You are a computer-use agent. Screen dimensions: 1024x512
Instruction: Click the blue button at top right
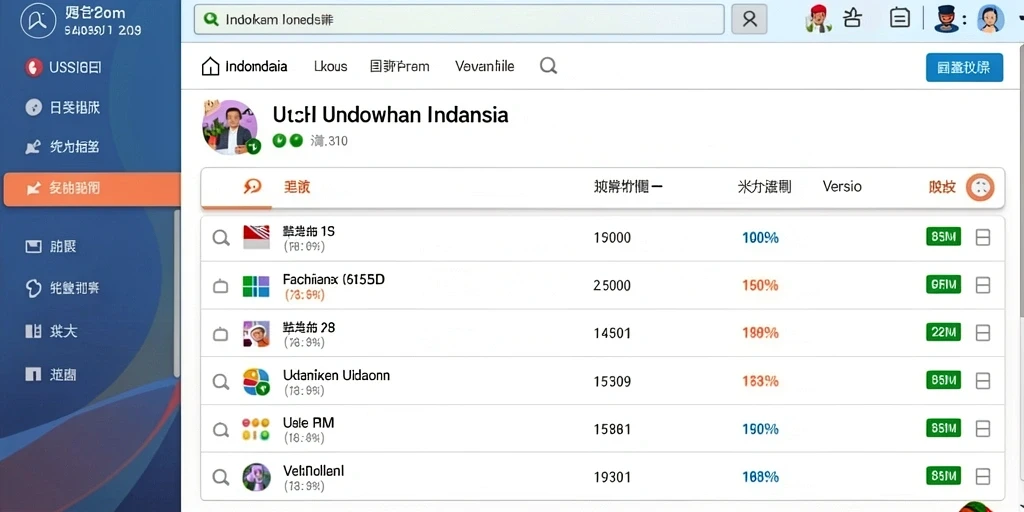click(964, 67)
